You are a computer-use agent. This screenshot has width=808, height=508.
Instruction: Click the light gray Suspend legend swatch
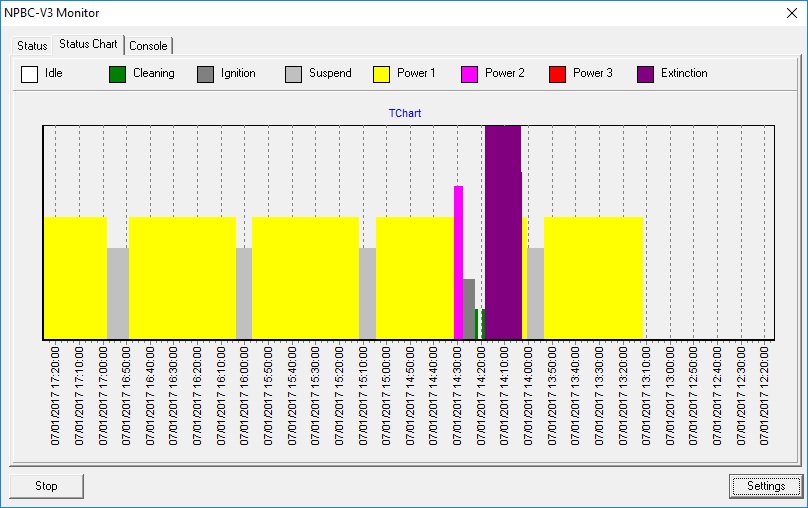pos(294,74)
